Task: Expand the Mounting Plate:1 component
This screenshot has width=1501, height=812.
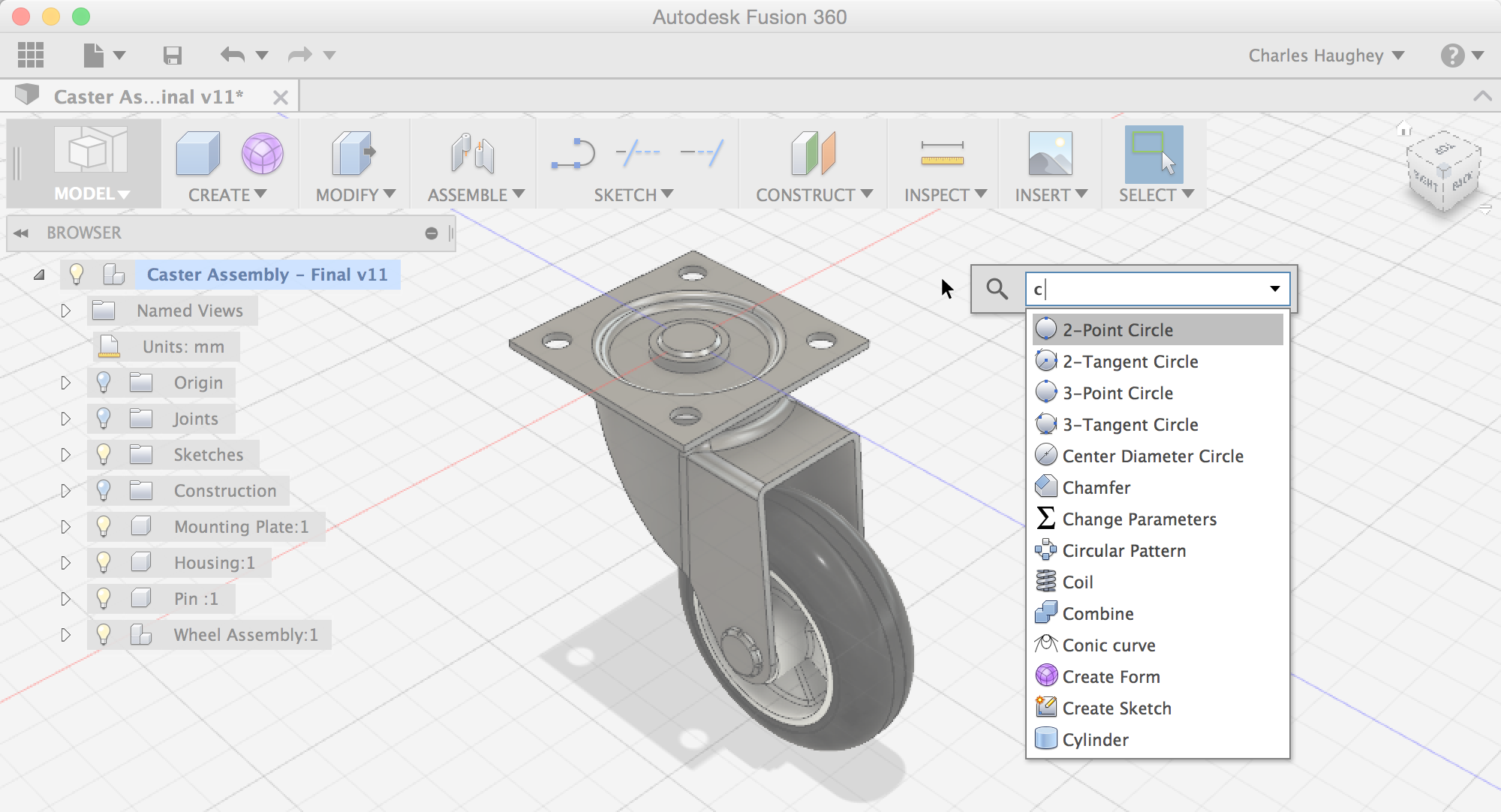Action: (65, 527)
